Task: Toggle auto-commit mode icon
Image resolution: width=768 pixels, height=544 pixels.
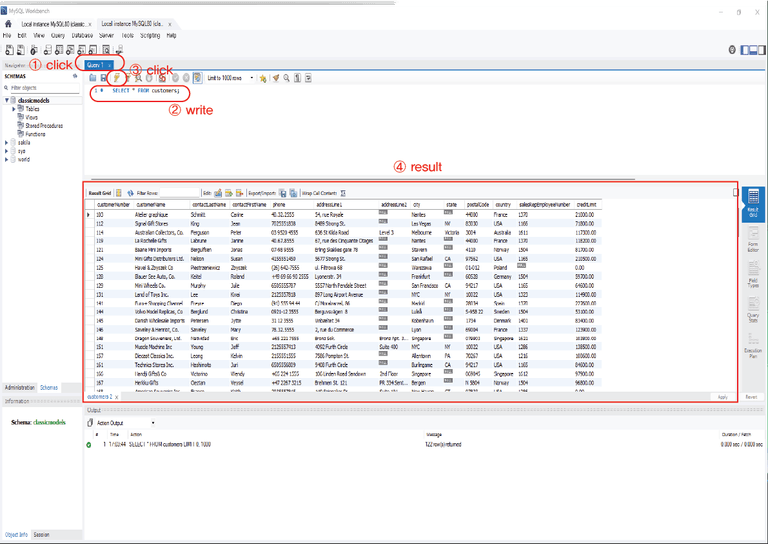Action: pyautogui.click(x=197, y=78)
